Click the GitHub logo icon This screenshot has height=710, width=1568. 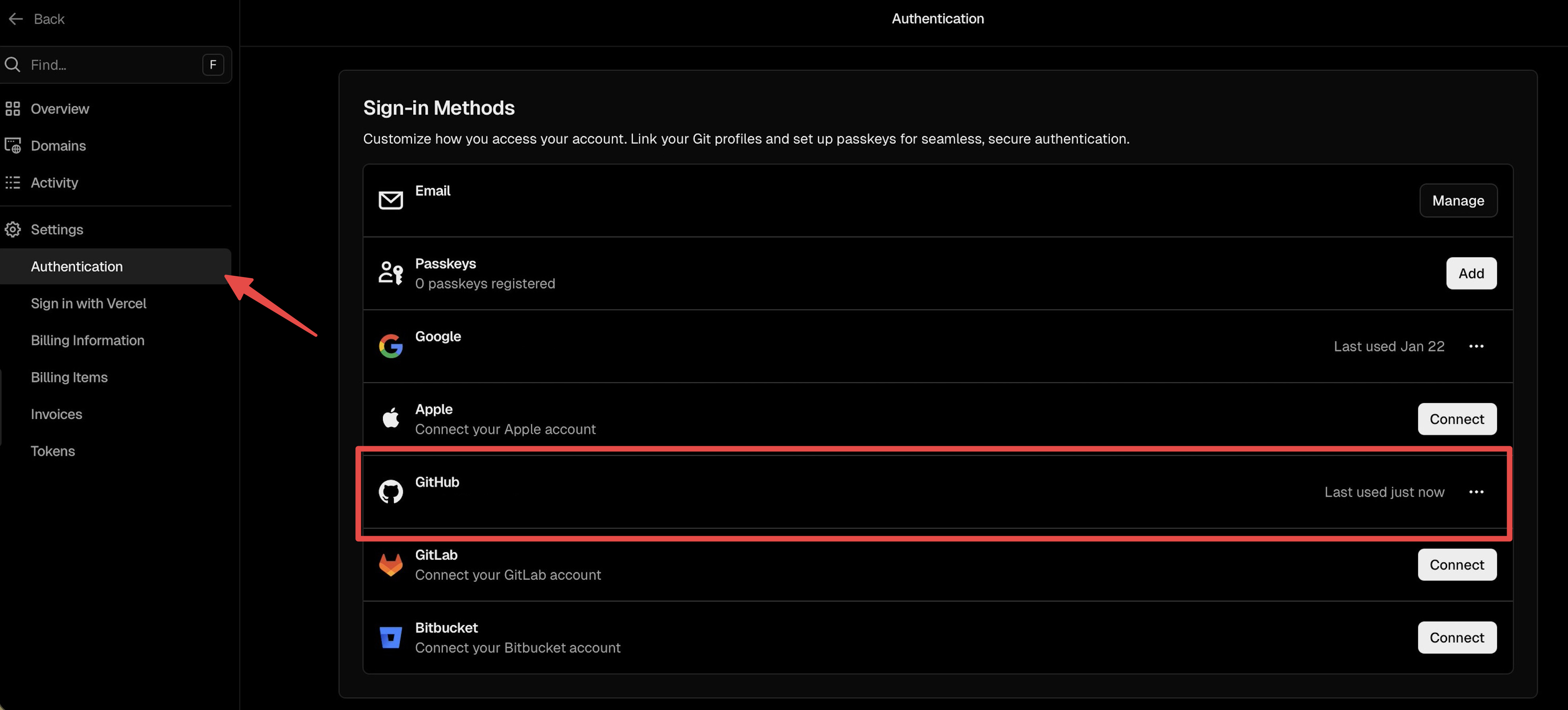pyautogui.click(x=391, y=492)
